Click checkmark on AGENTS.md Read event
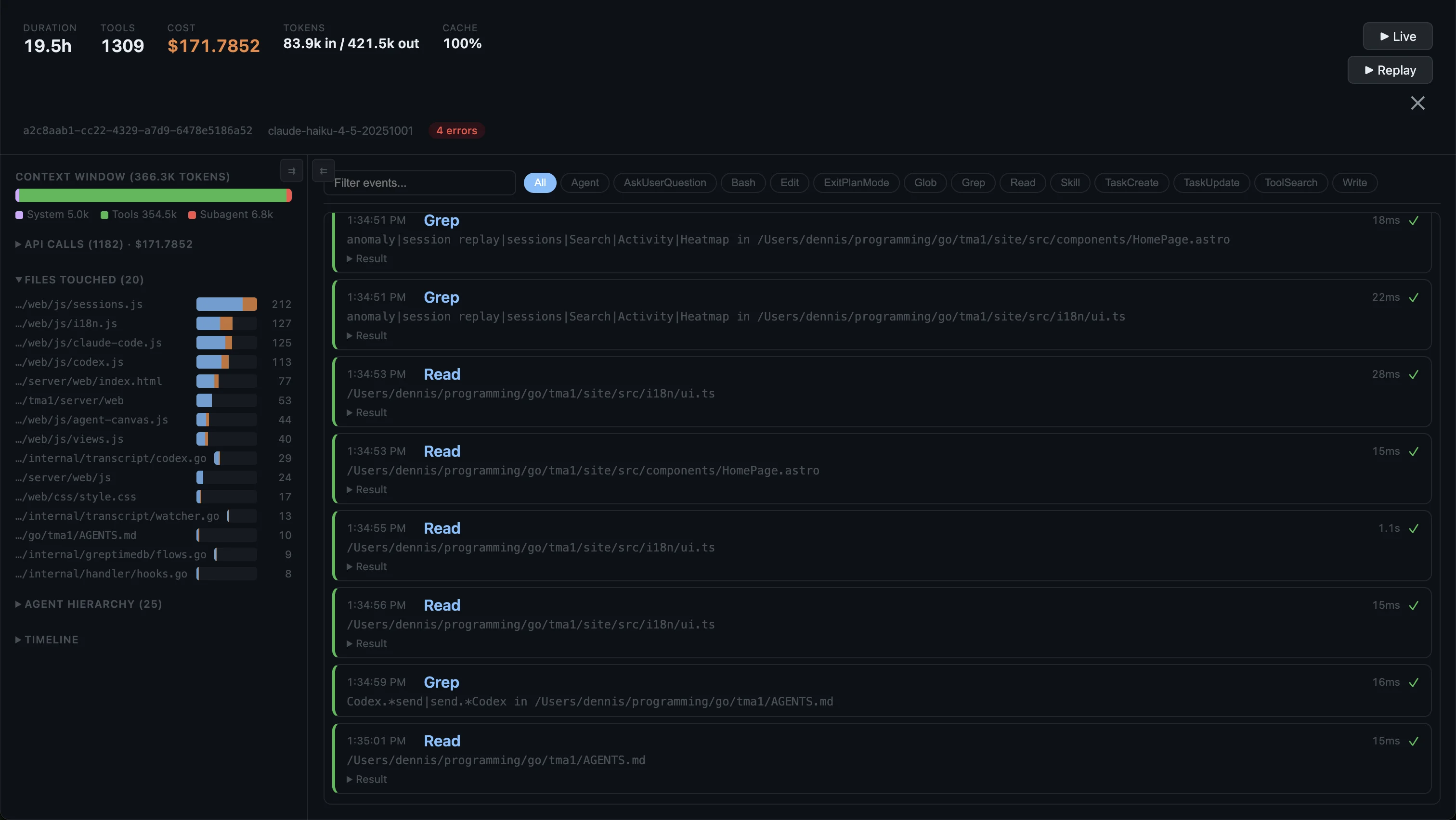Viewport: 1456px width, 820px height. [1414, 742]
